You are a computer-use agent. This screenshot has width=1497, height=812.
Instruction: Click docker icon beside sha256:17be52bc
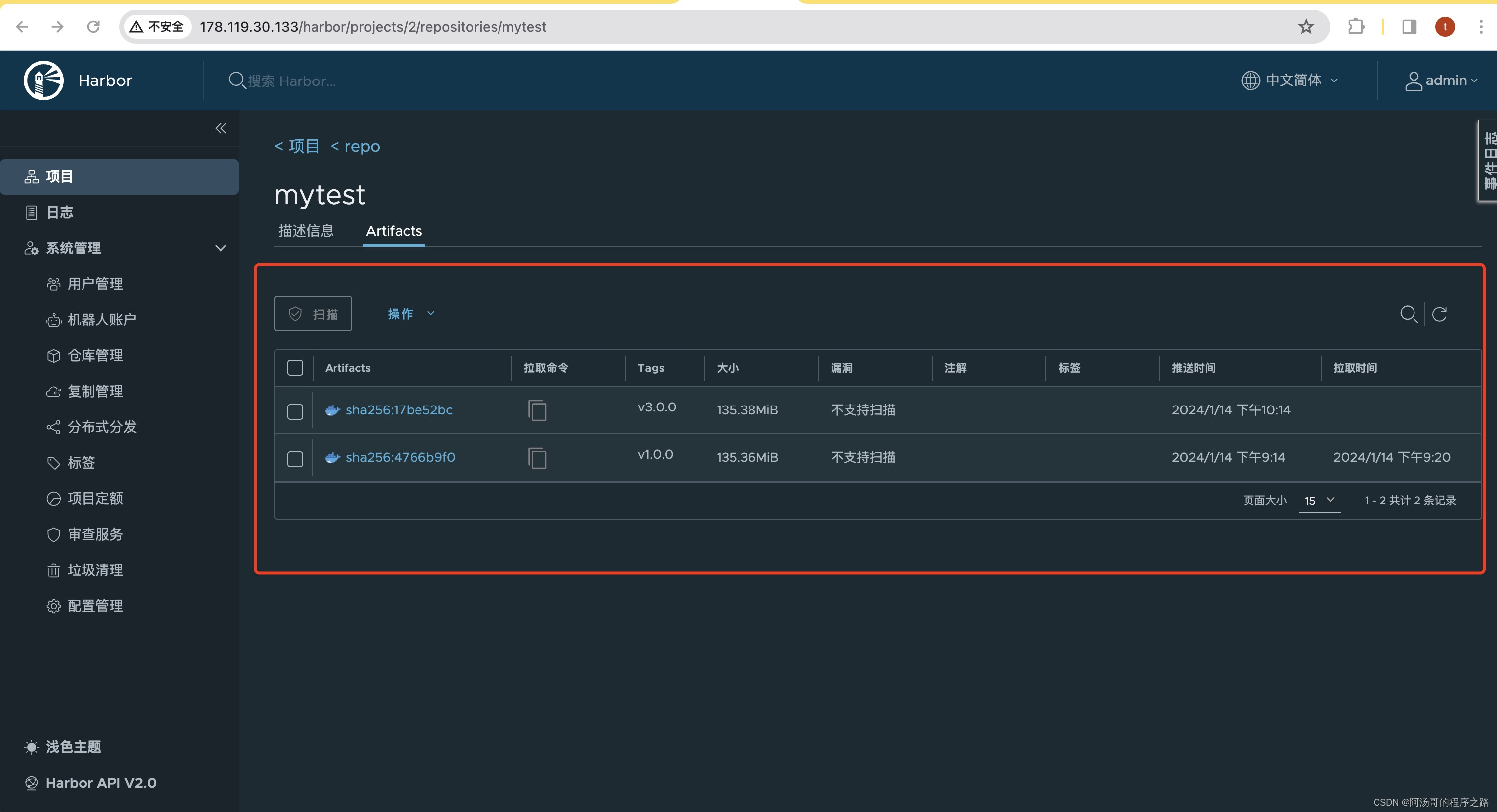click(333, 410)
